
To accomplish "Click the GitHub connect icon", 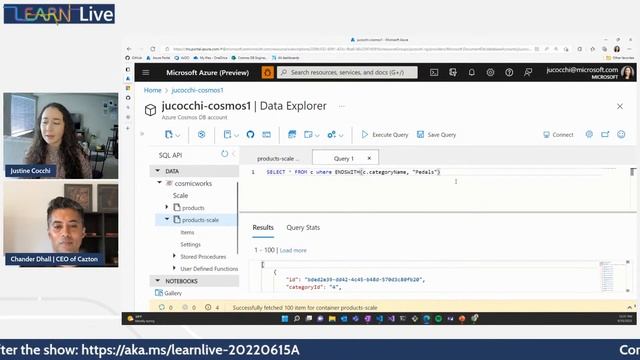I will coord(250,134).
